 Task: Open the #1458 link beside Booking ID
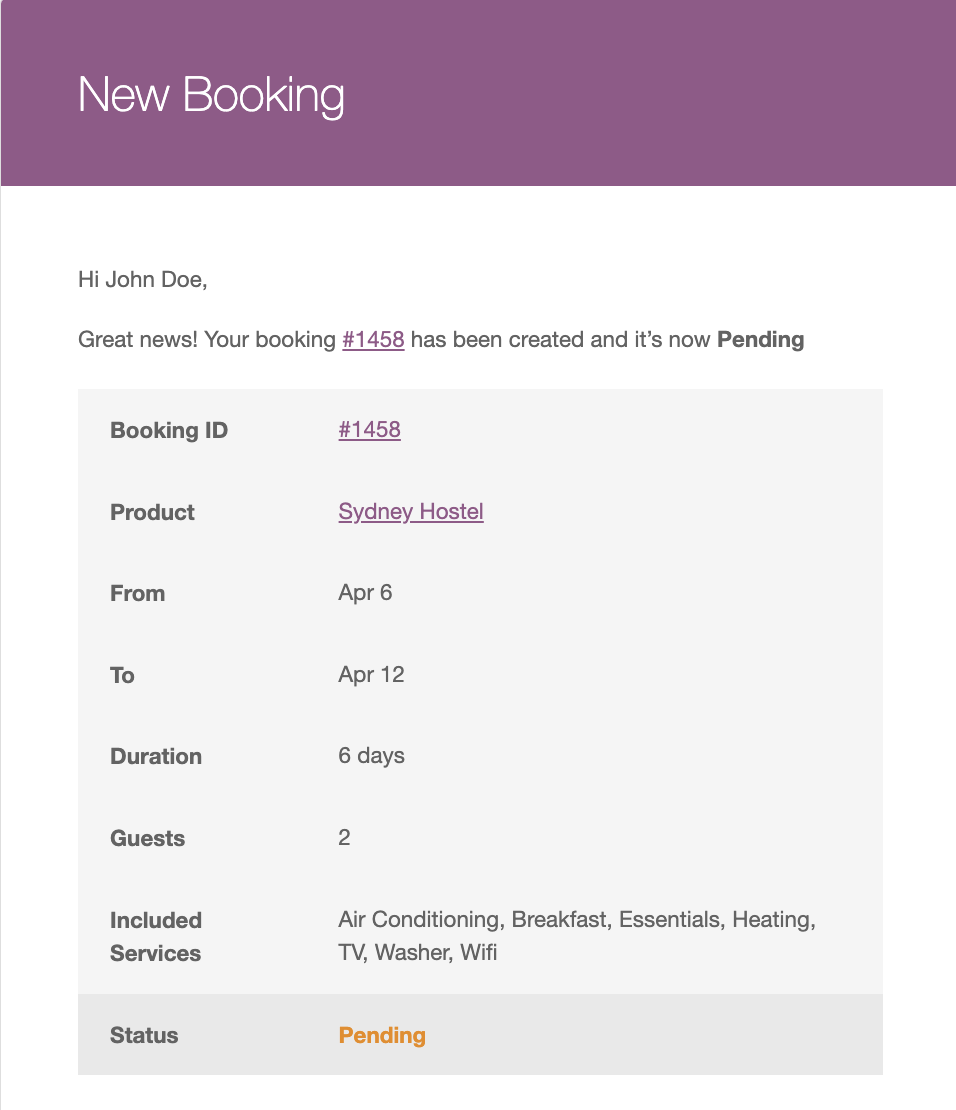369,430
